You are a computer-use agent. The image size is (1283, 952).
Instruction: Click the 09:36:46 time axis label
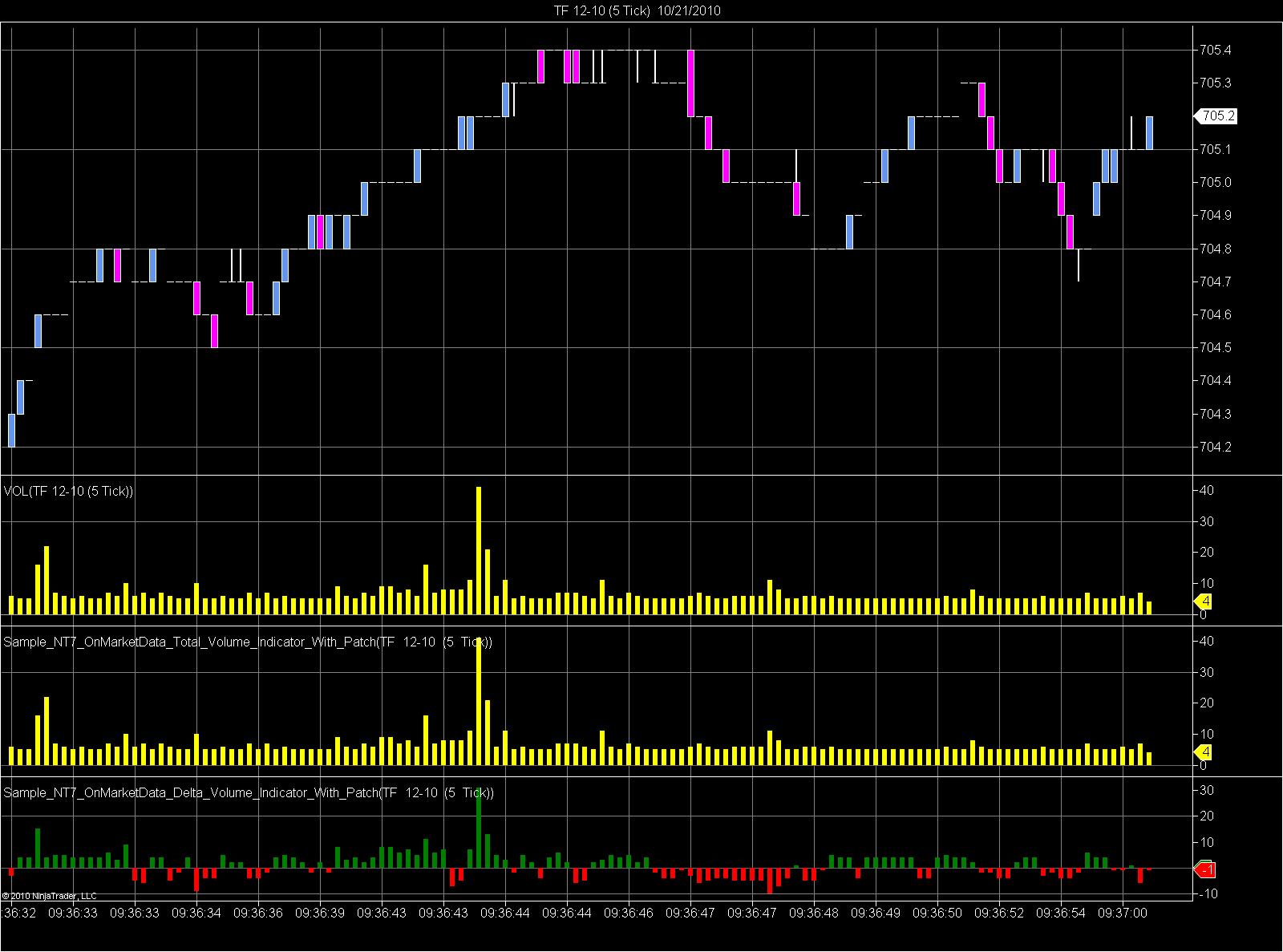[629, 913]
